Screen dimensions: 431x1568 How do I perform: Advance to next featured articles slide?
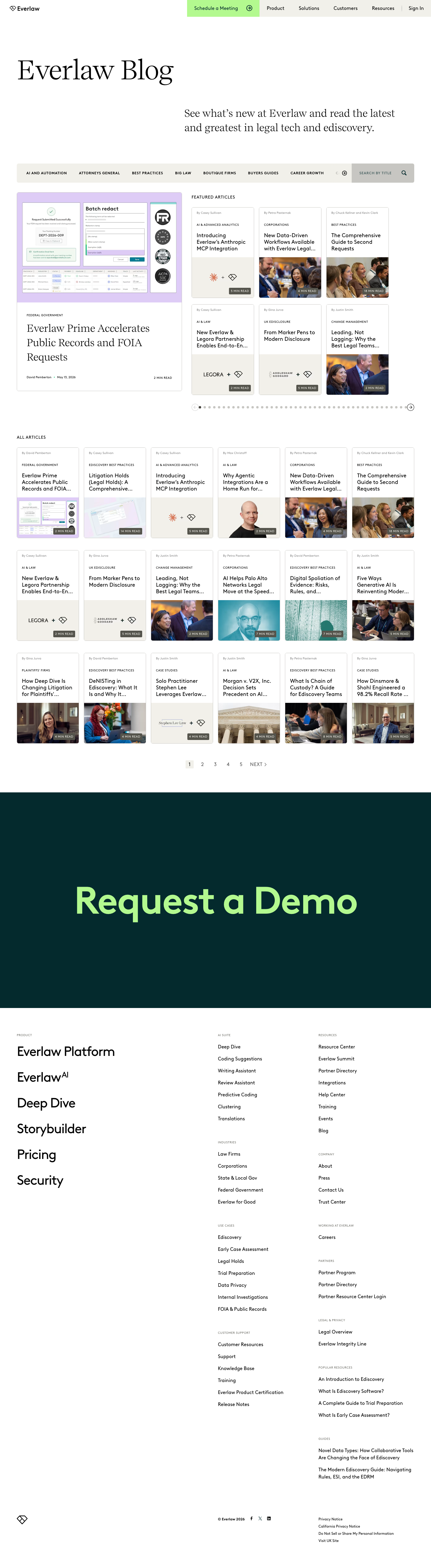(x=411, y=407)
